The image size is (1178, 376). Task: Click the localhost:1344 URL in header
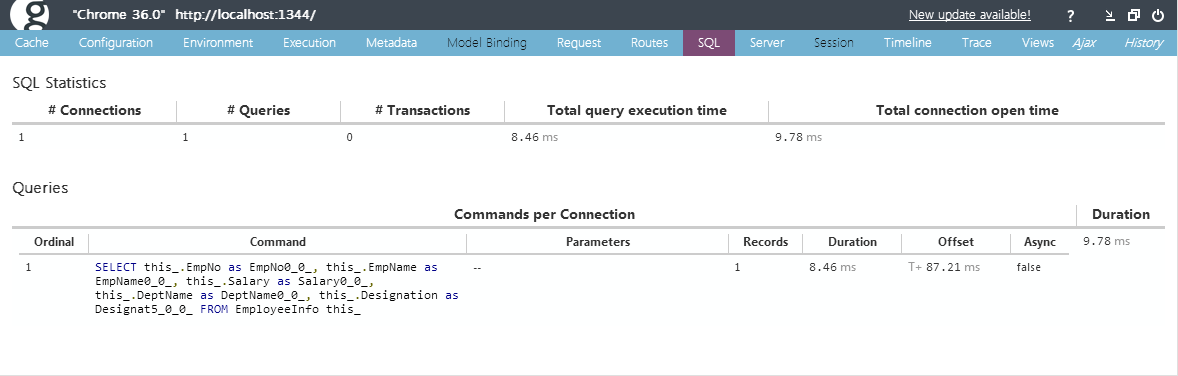[x=246, y=15]
